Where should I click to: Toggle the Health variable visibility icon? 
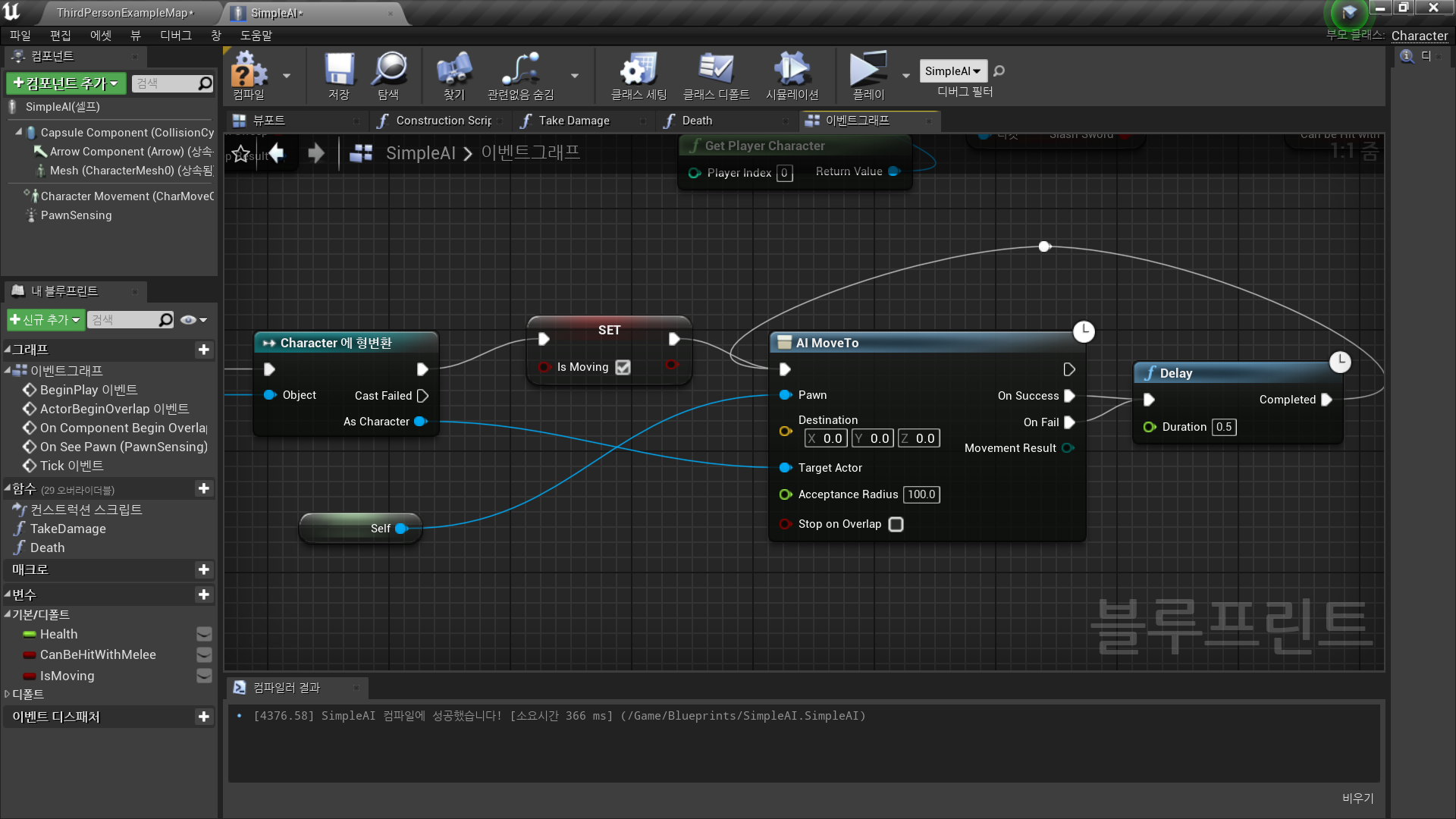tap(204, 634)
